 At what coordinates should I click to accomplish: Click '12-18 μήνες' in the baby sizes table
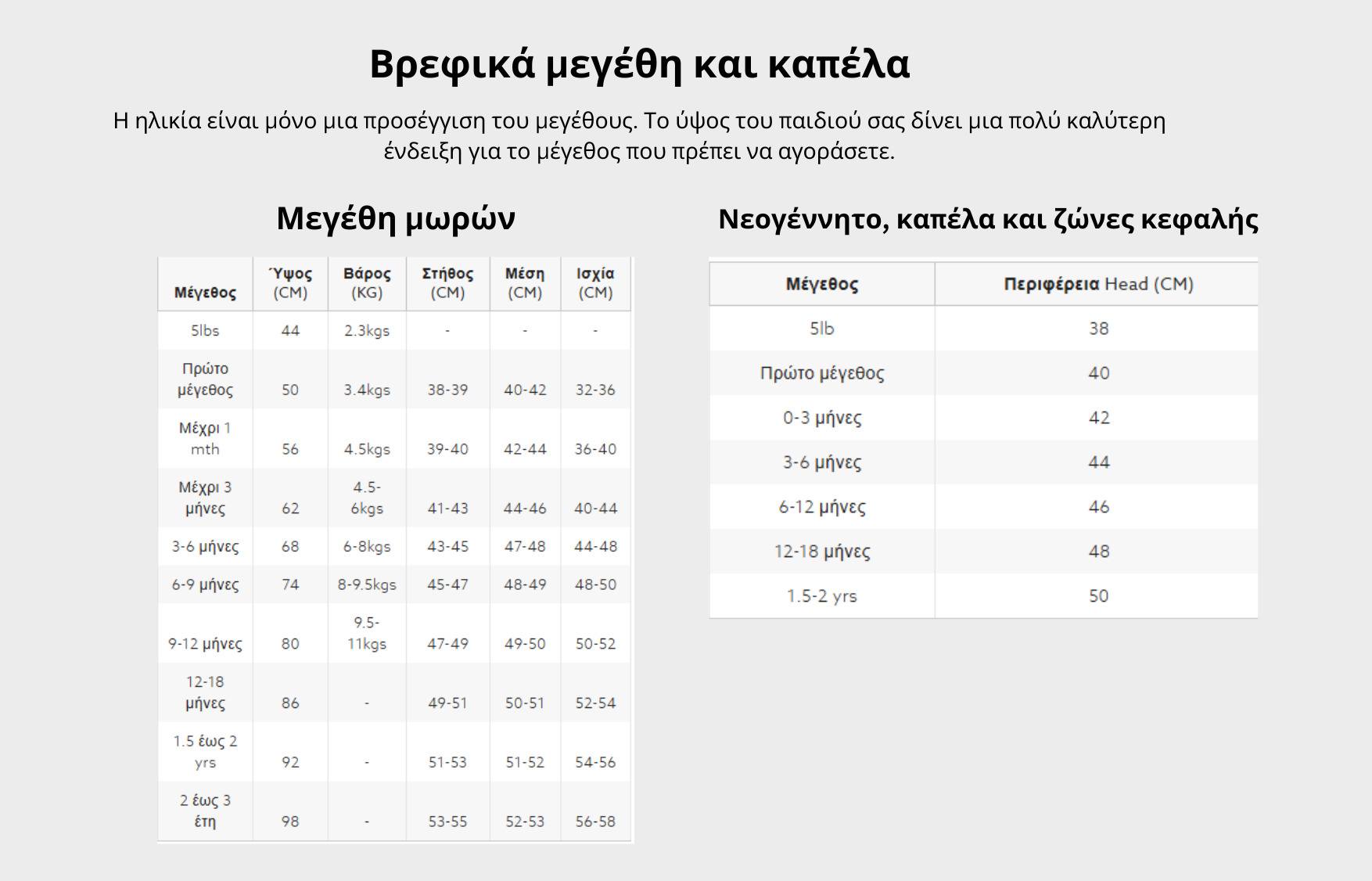[205, 692]
